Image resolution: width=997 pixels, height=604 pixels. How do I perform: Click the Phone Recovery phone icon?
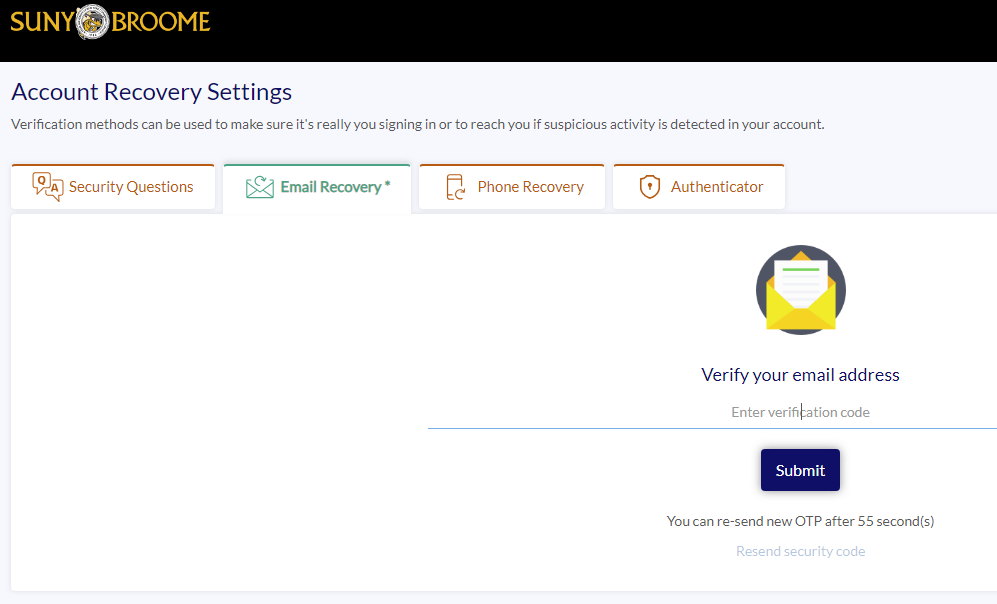pyautogui.click(x=455, y=187)
